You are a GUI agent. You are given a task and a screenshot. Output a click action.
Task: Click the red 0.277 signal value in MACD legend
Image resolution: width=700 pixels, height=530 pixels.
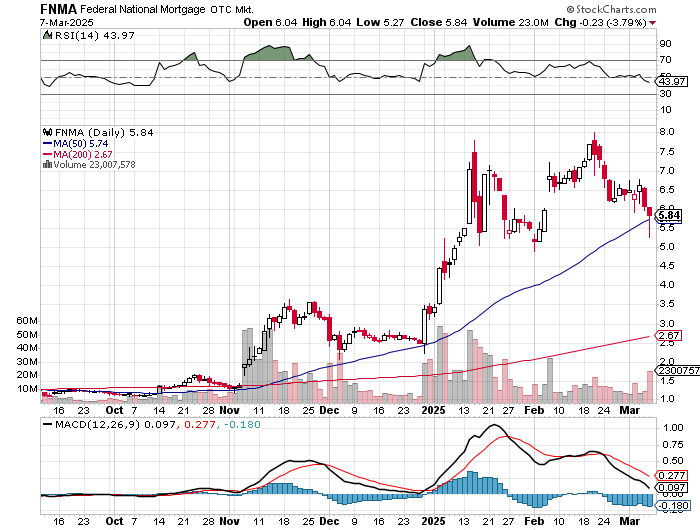(199, 425)
